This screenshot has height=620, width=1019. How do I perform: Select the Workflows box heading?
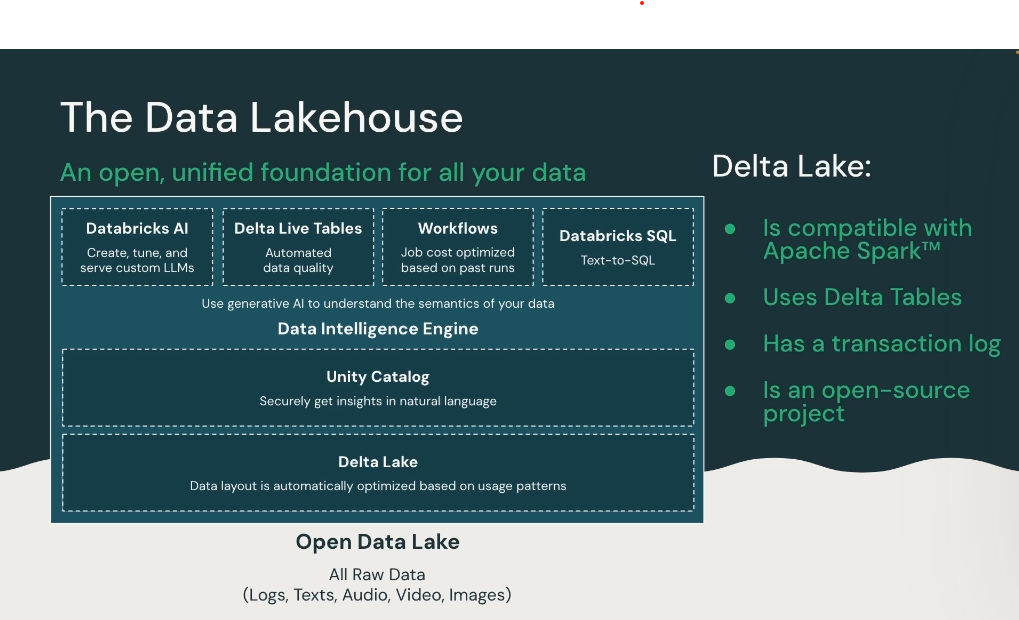[x=458, y=229]
